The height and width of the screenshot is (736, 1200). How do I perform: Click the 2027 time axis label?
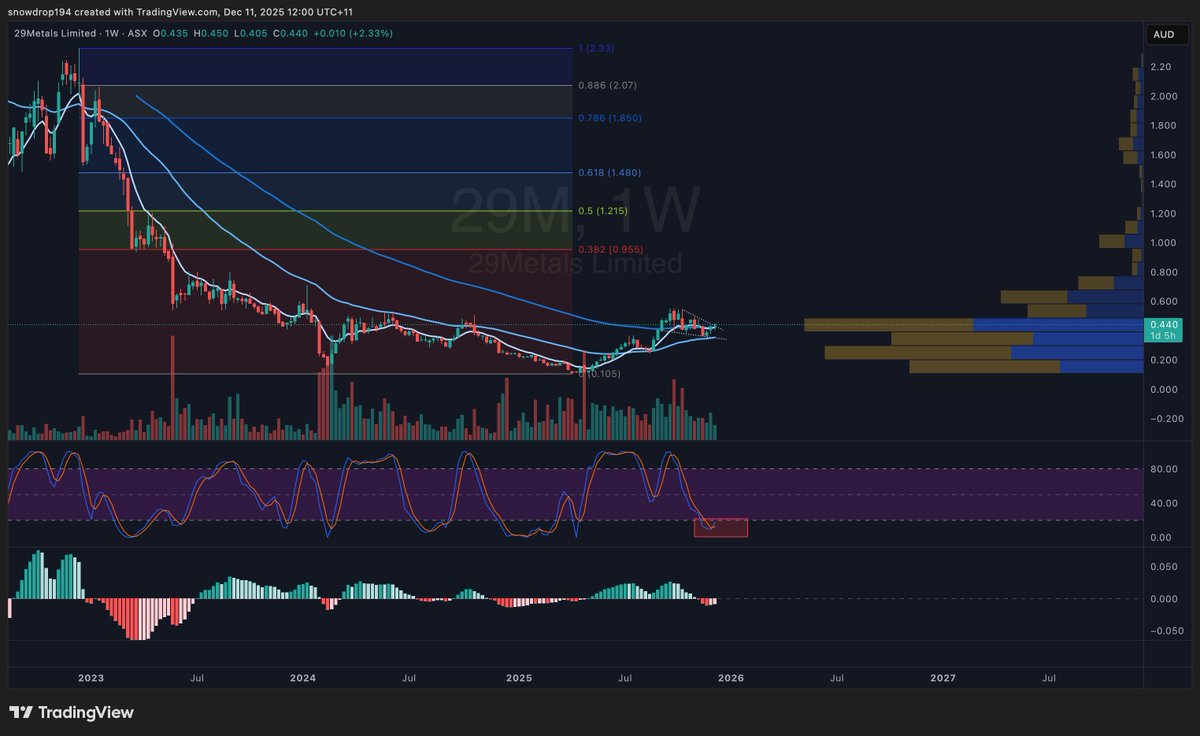pos(943,678)
